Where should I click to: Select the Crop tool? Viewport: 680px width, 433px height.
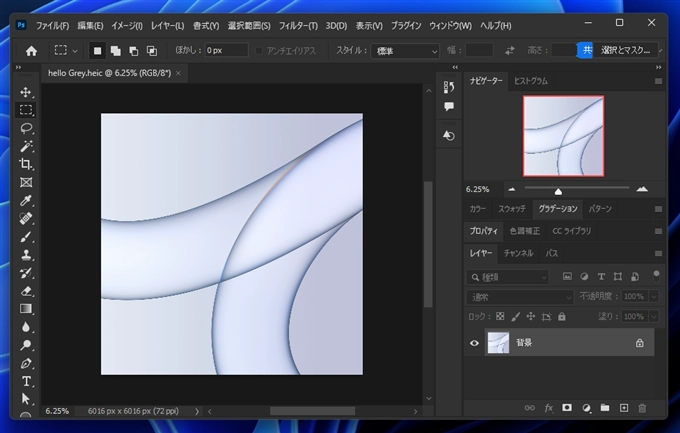(26, 164)
